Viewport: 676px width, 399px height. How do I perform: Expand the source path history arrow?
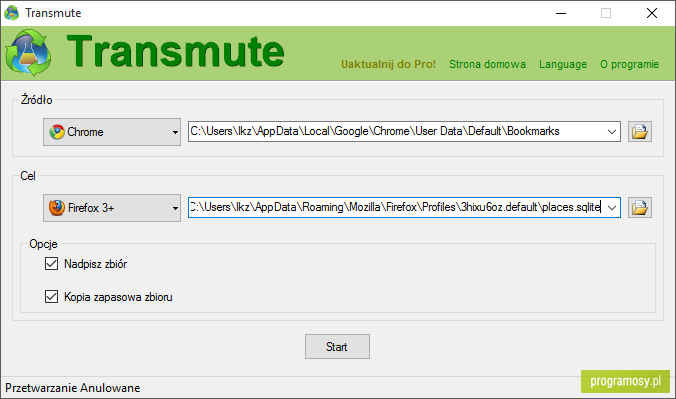point(611,132)
